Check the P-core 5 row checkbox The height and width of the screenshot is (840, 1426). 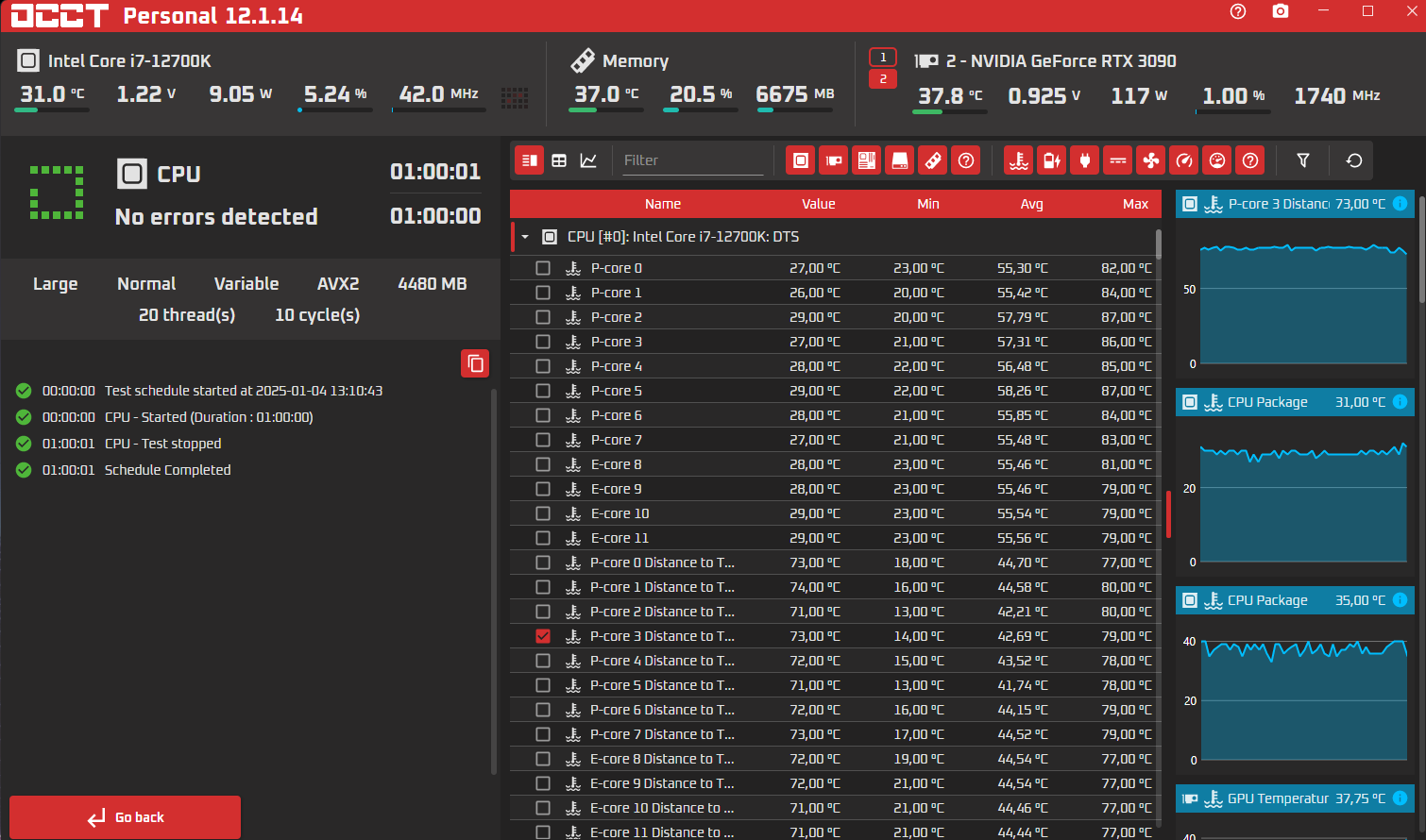(x=543, y=391)
